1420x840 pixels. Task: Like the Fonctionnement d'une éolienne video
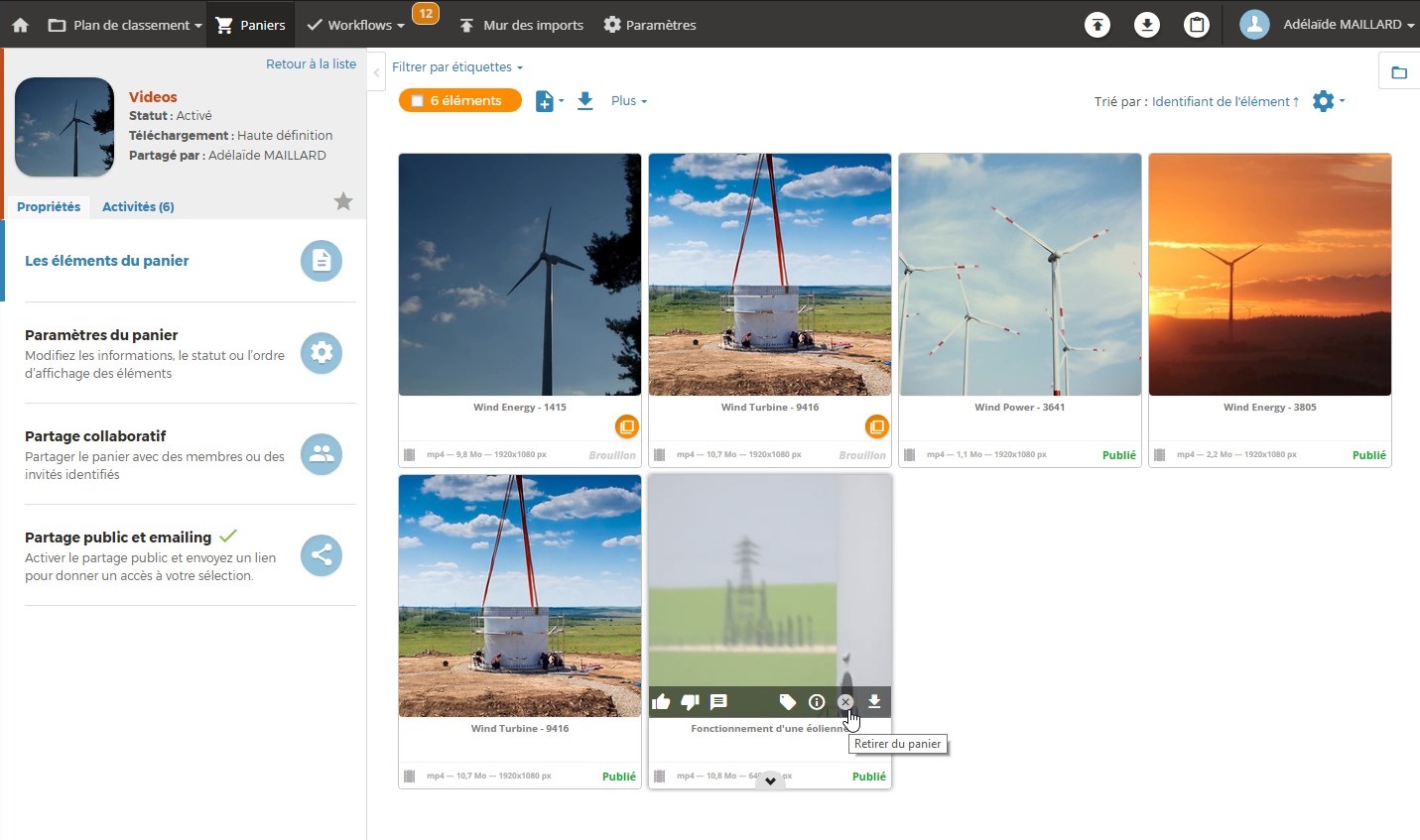[661, 702]
